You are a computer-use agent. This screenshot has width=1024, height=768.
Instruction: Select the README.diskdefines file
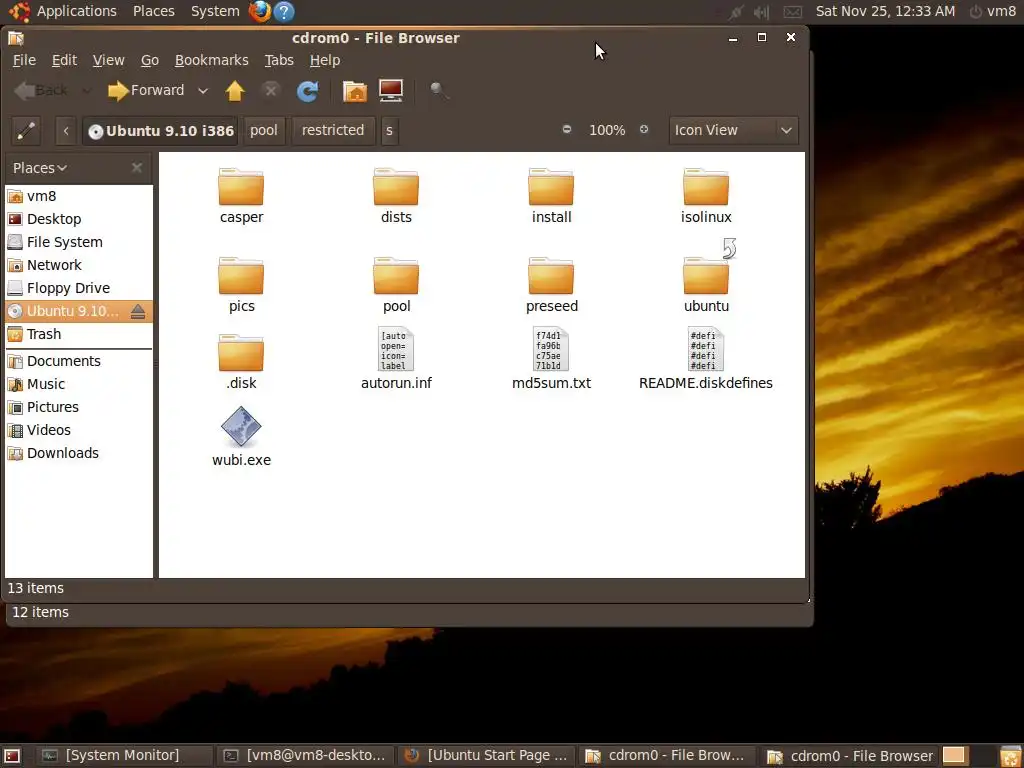pos(706,359)
